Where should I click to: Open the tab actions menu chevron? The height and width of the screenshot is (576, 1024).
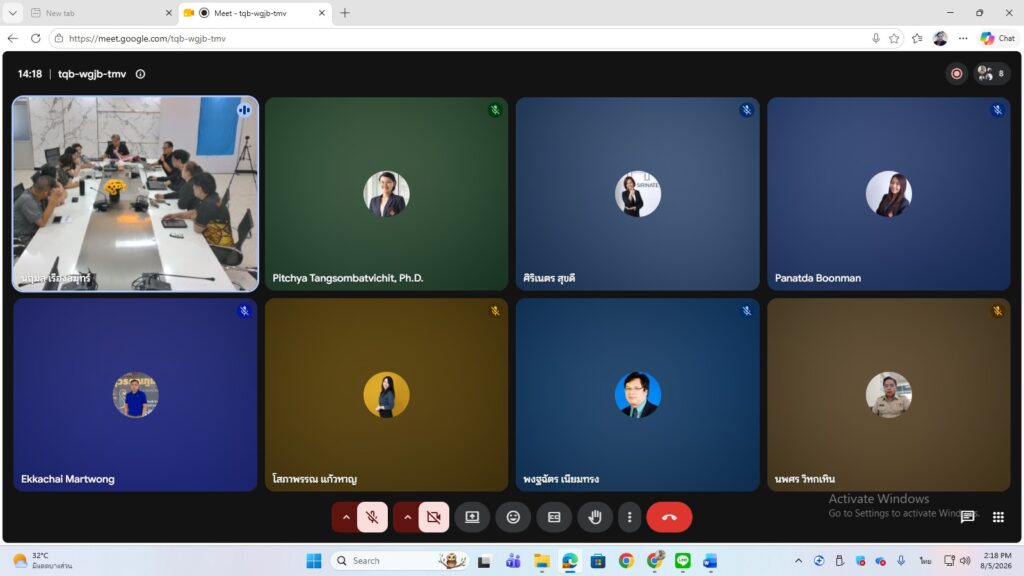pyautogui.click(x=12, y=13)
